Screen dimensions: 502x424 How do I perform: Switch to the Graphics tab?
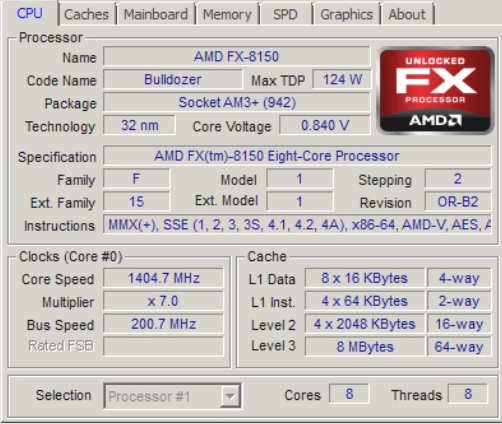tap(346, 14)
